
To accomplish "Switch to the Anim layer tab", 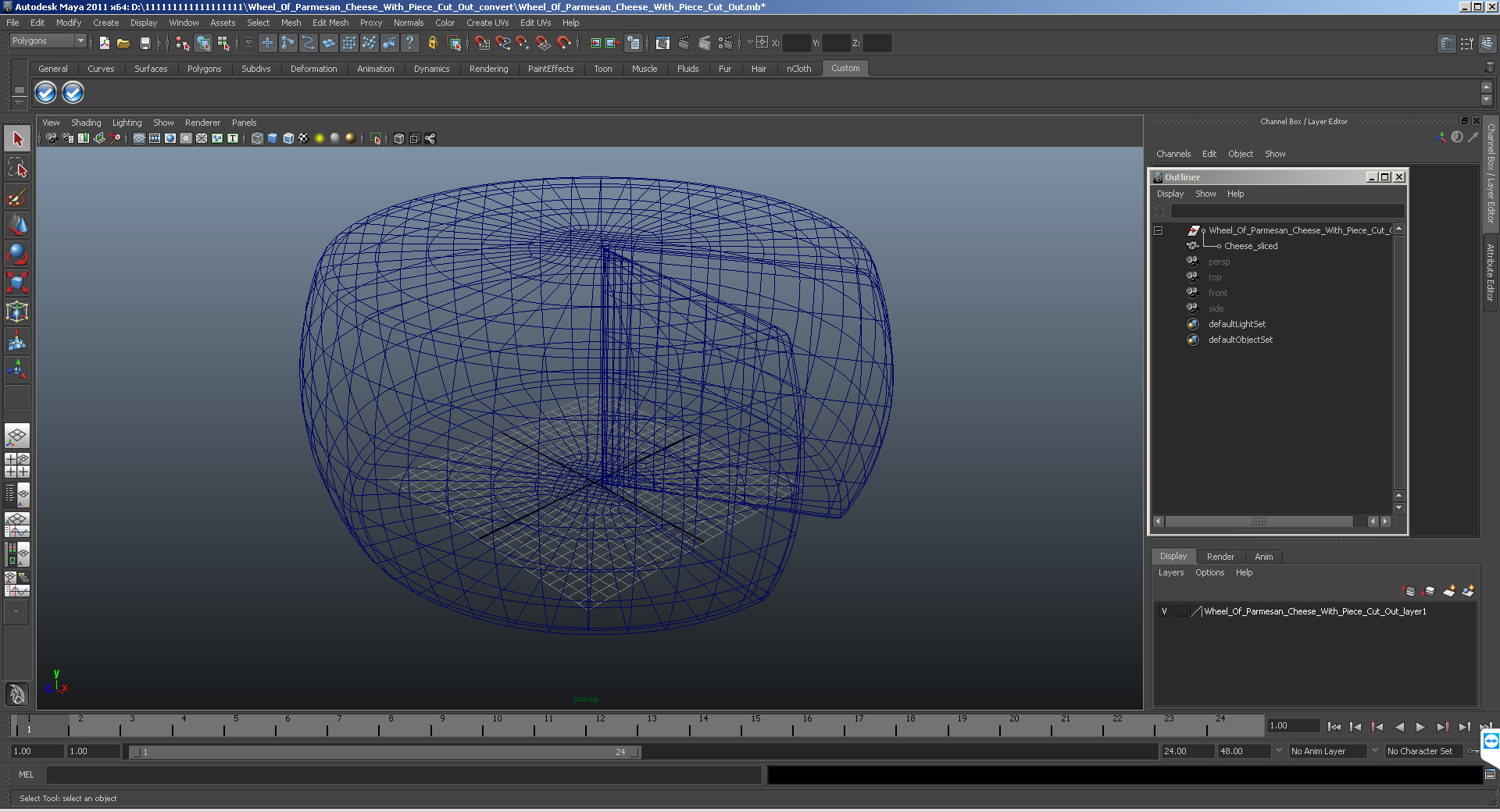I will (1263, 557).
